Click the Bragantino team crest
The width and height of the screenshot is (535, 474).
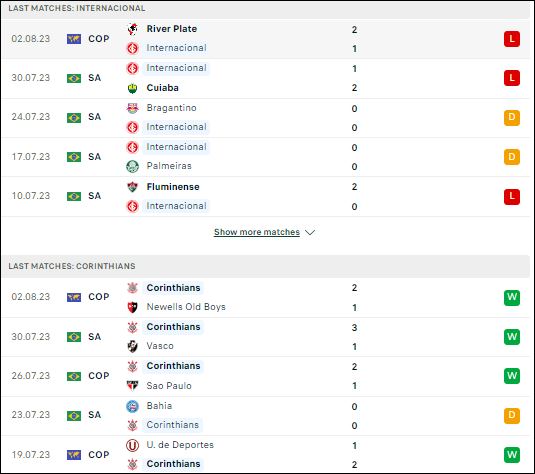tap(132, 108)
